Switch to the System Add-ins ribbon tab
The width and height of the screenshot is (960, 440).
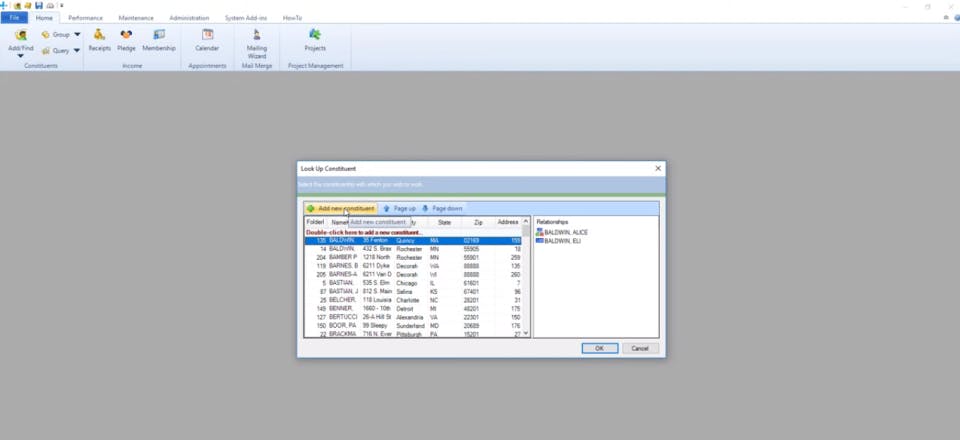pos(247,18)
